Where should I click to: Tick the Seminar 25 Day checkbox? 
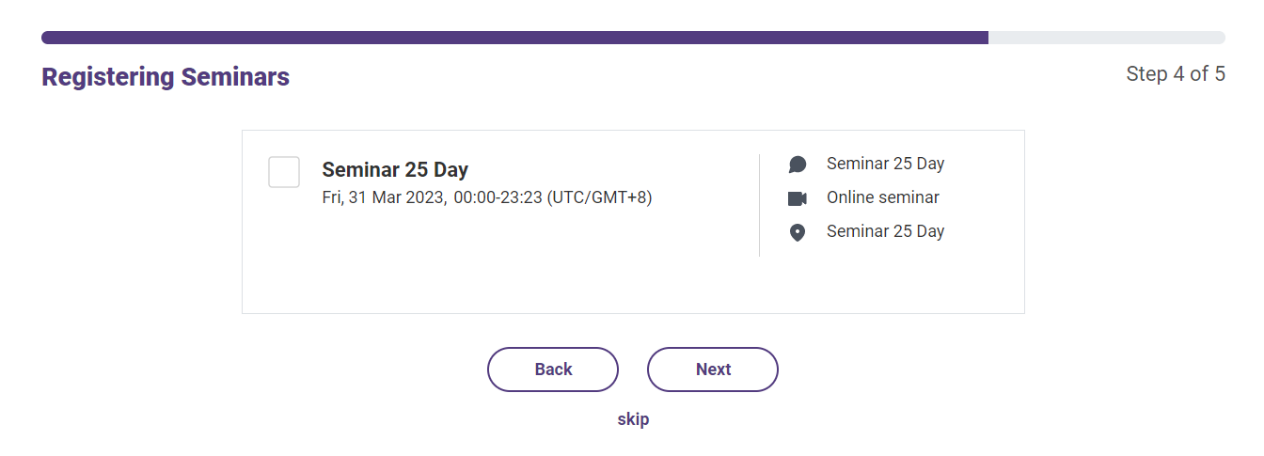tap(284, 171)
